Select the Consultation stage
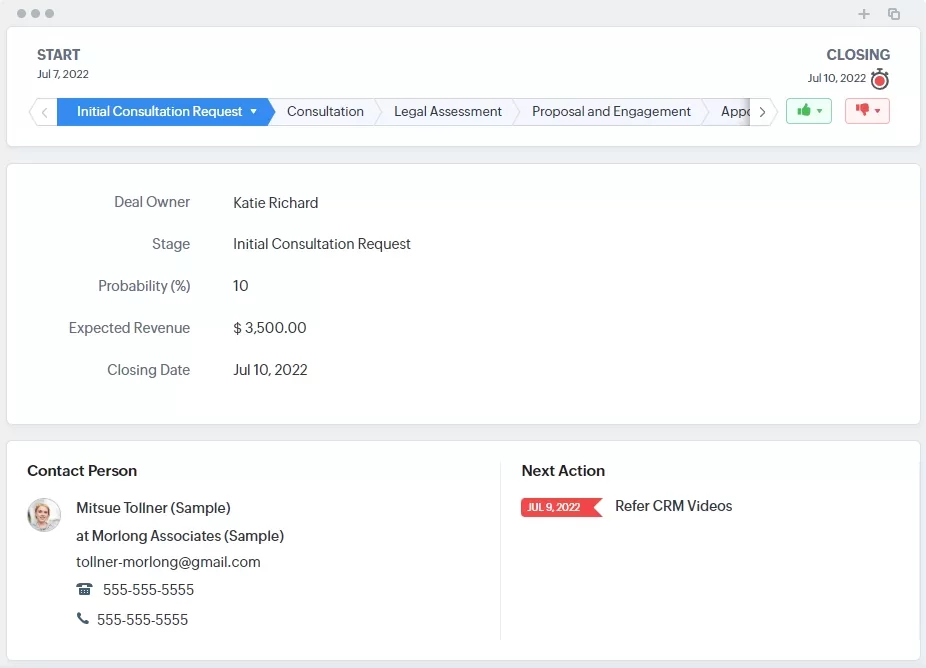Image resolution: width=926 pixels, height=668 pixels. point(325,112)
